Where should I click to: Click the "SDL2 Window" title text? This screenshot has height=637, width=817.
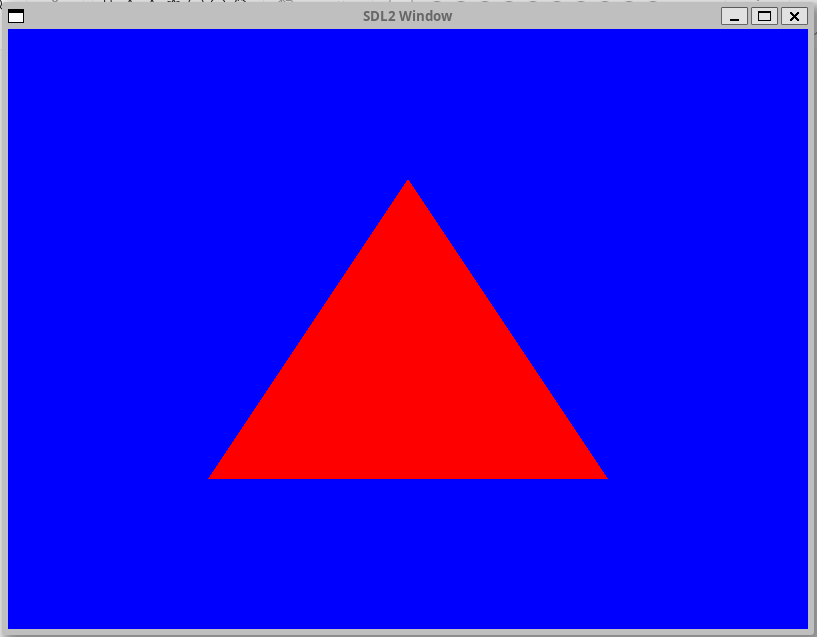point(407,16)
